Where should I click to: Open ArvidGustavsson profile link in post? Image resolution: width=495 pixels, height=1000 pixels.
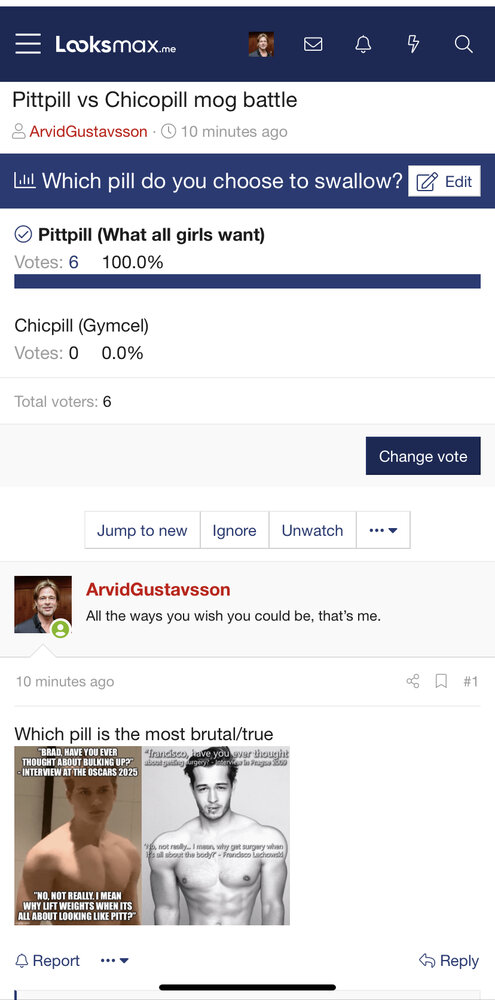158,589
